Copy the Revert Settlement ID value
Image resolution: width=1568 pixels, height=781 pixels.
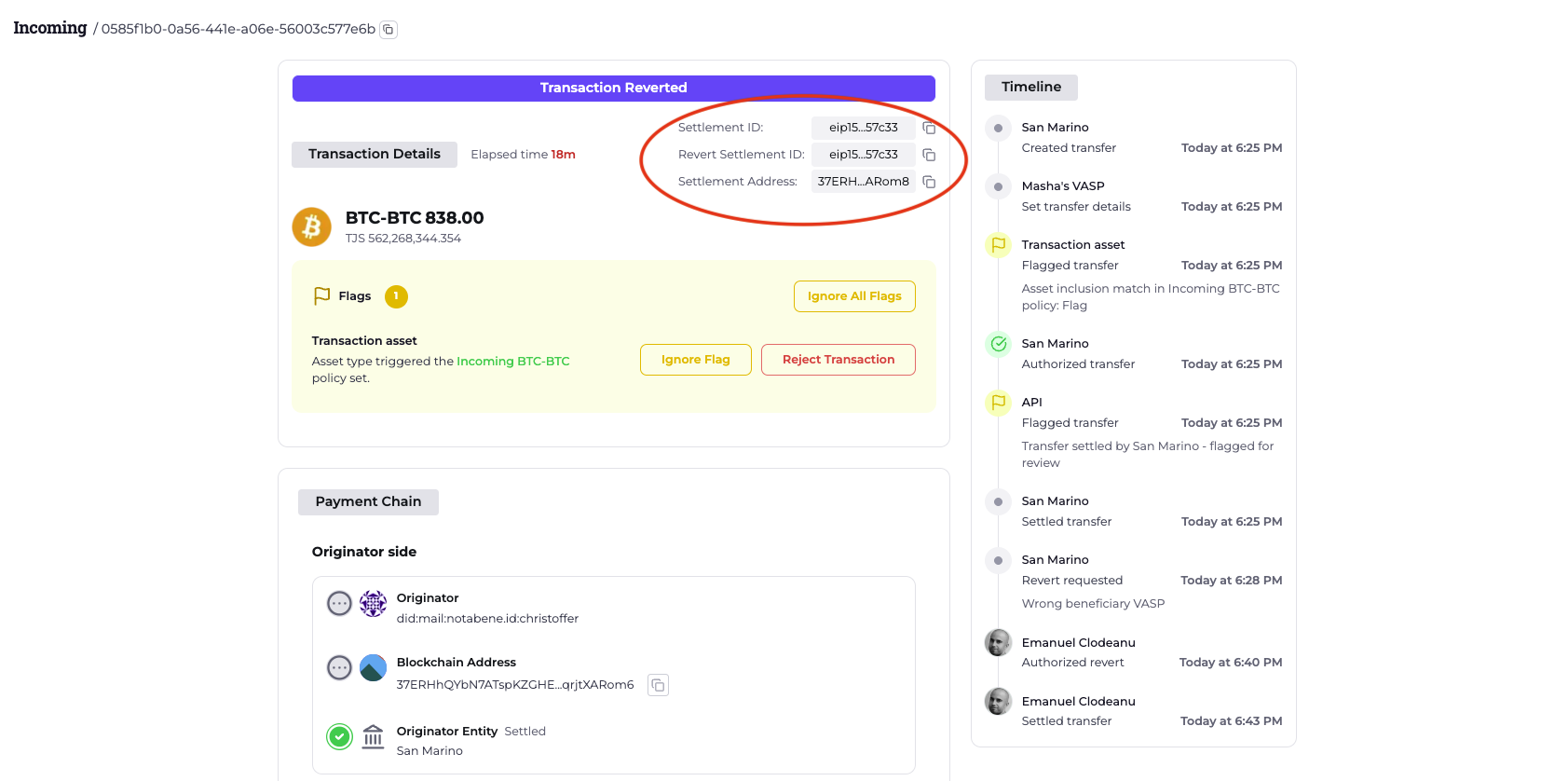click(929, 155)
